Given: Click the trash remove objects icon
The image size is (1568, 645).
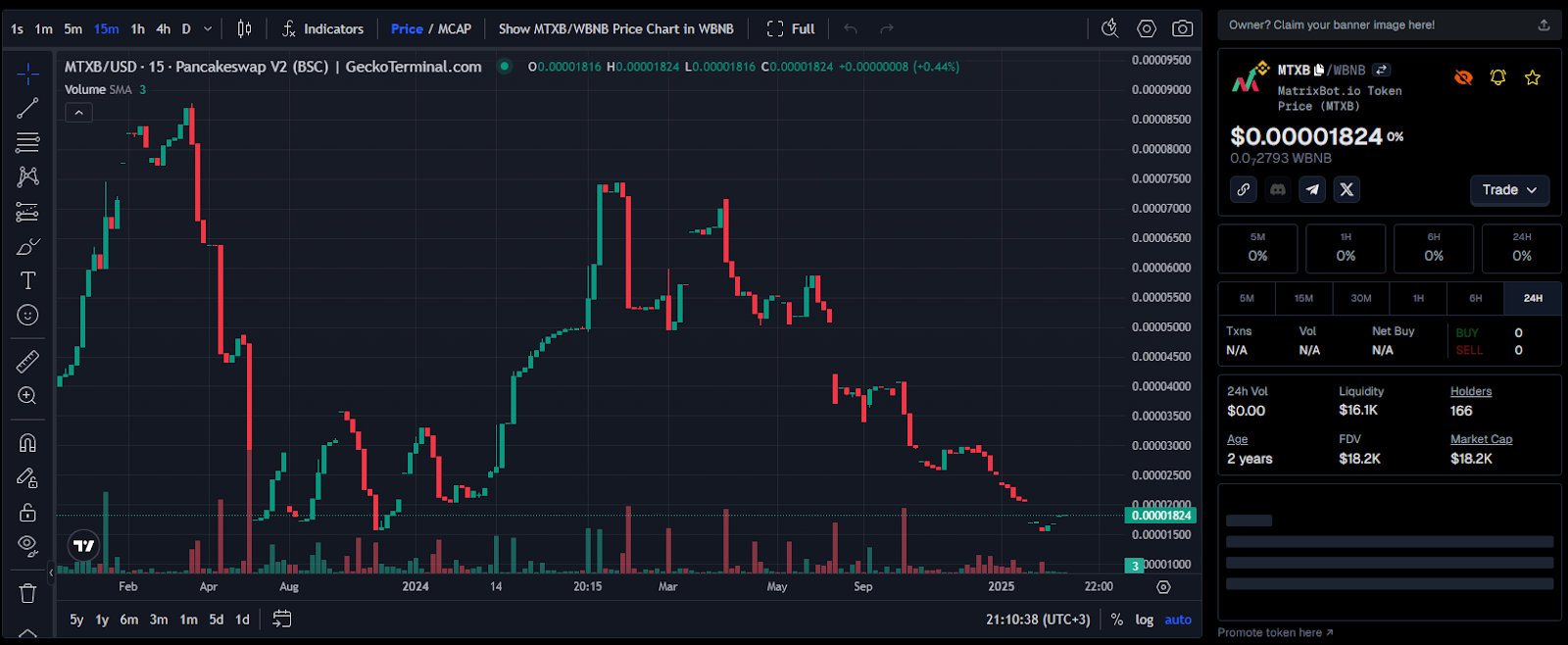Looking at the screenshot, I should click(x=27, y=593).
